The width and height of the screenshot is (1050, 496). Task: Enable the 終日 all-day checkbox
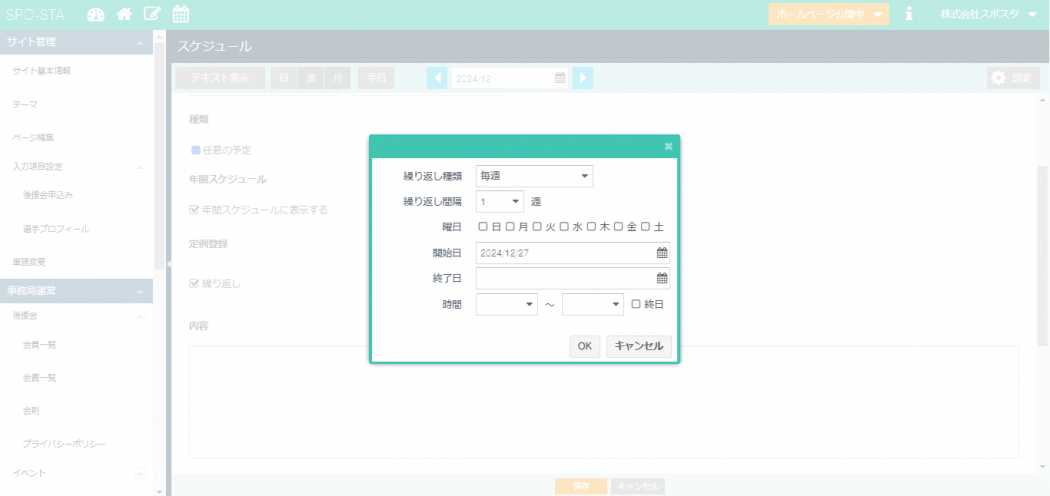[x=636, y=304]
